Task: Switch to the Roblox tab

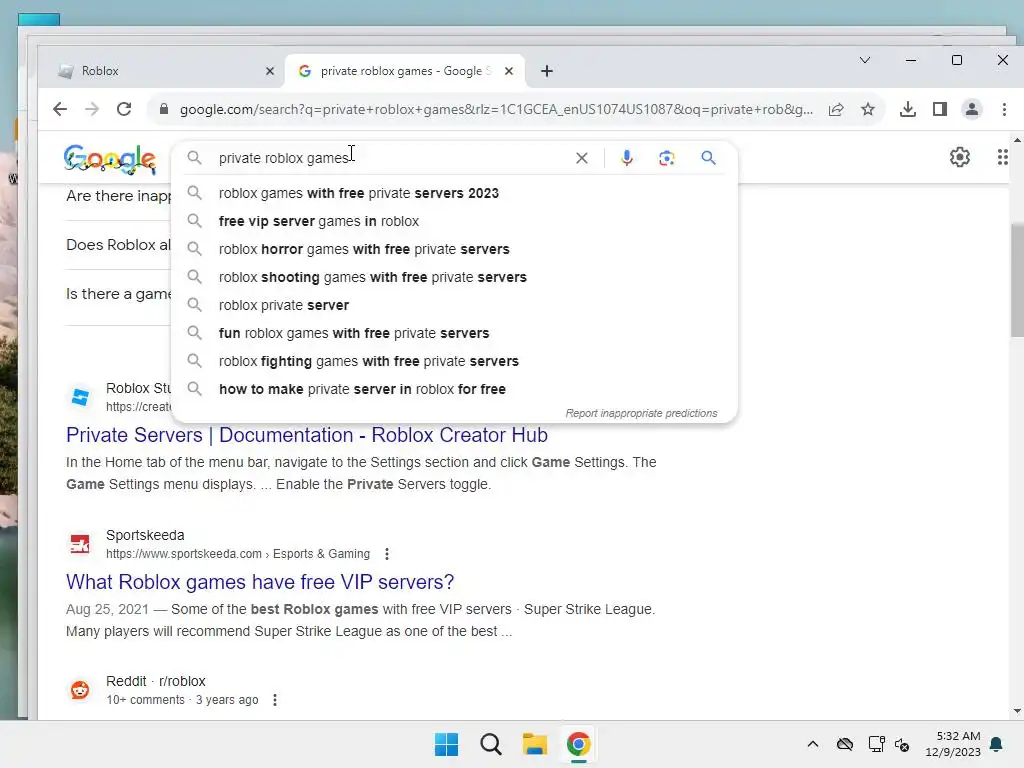Action: tap(161, 71)
